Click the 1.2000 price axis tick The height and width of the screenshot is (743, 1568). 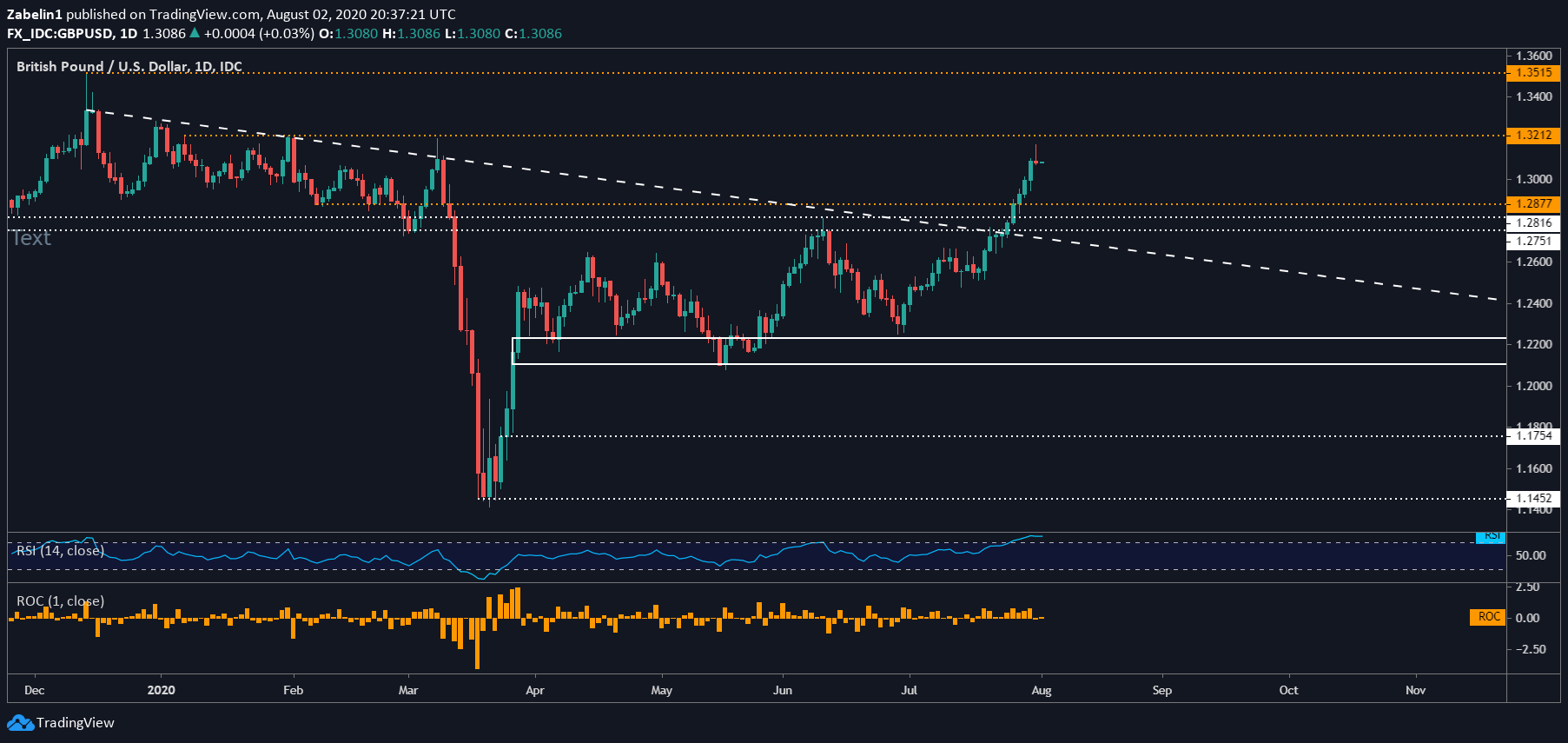[x=1534, y=386]
